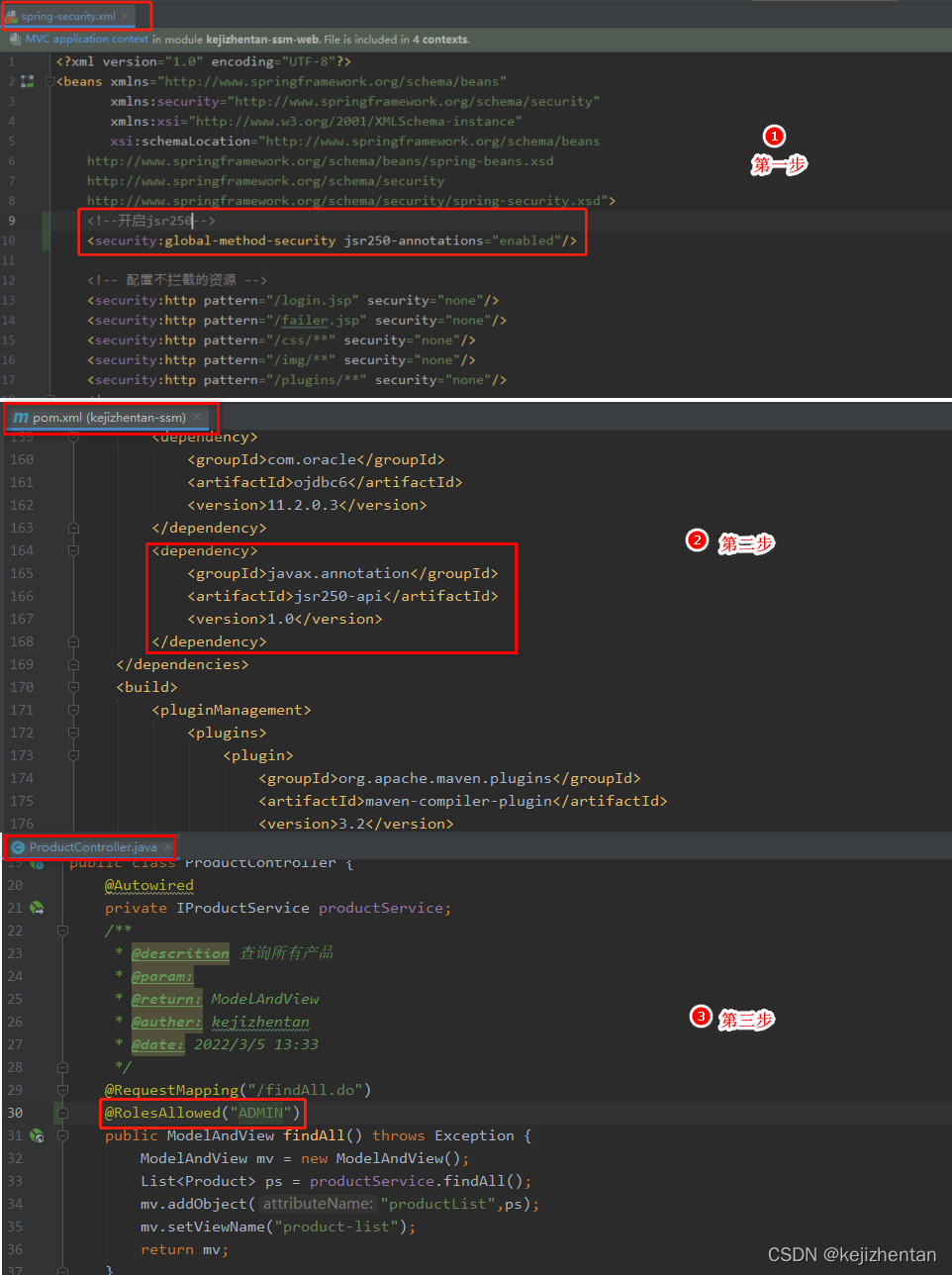This screenshot has width=952, height=1275.
Task: Click the 4 contexts text in banner
Action: (x=440, y=40)
